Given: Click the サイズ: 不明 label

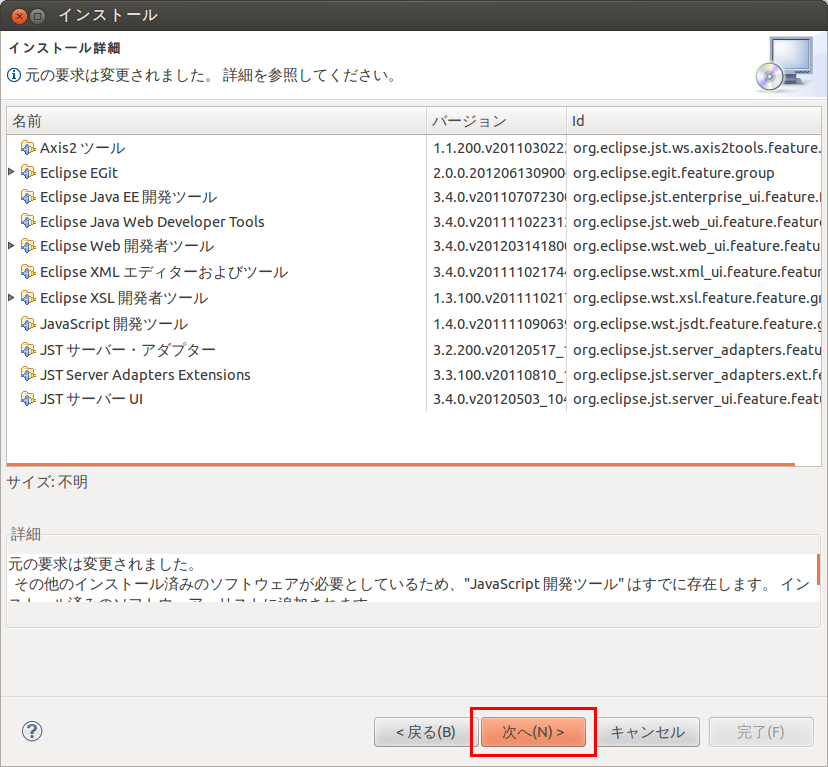Looking at the screenshot, I should (48, 482).
